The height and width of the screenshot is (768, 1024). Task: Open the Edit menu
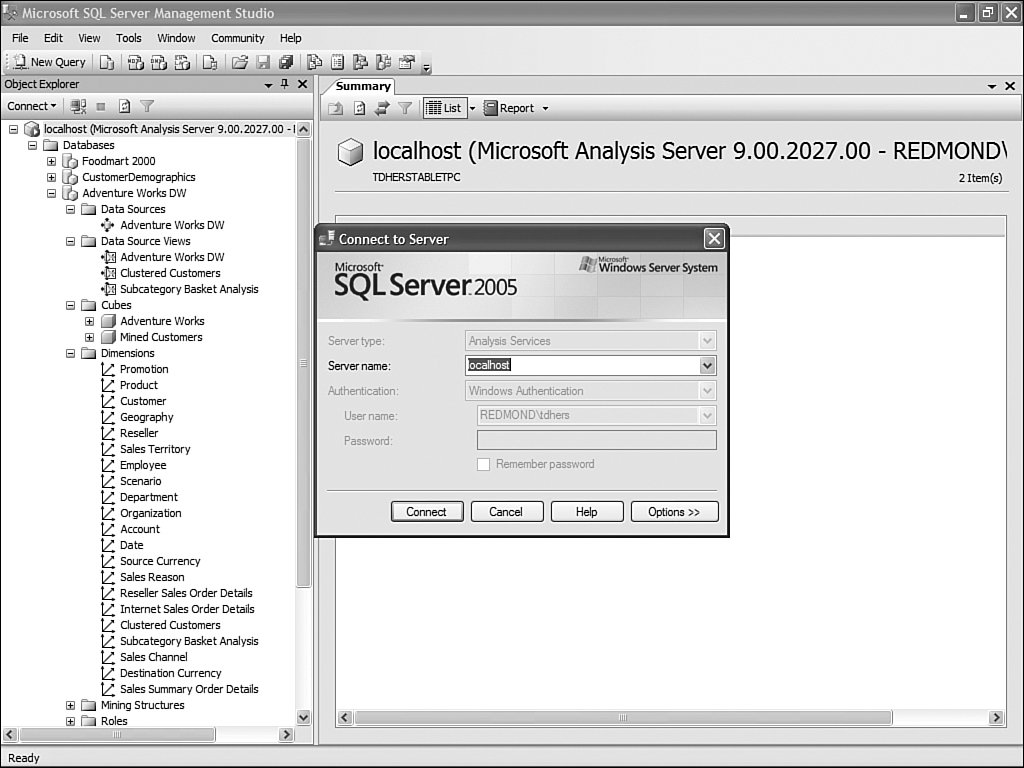point(53,38)
